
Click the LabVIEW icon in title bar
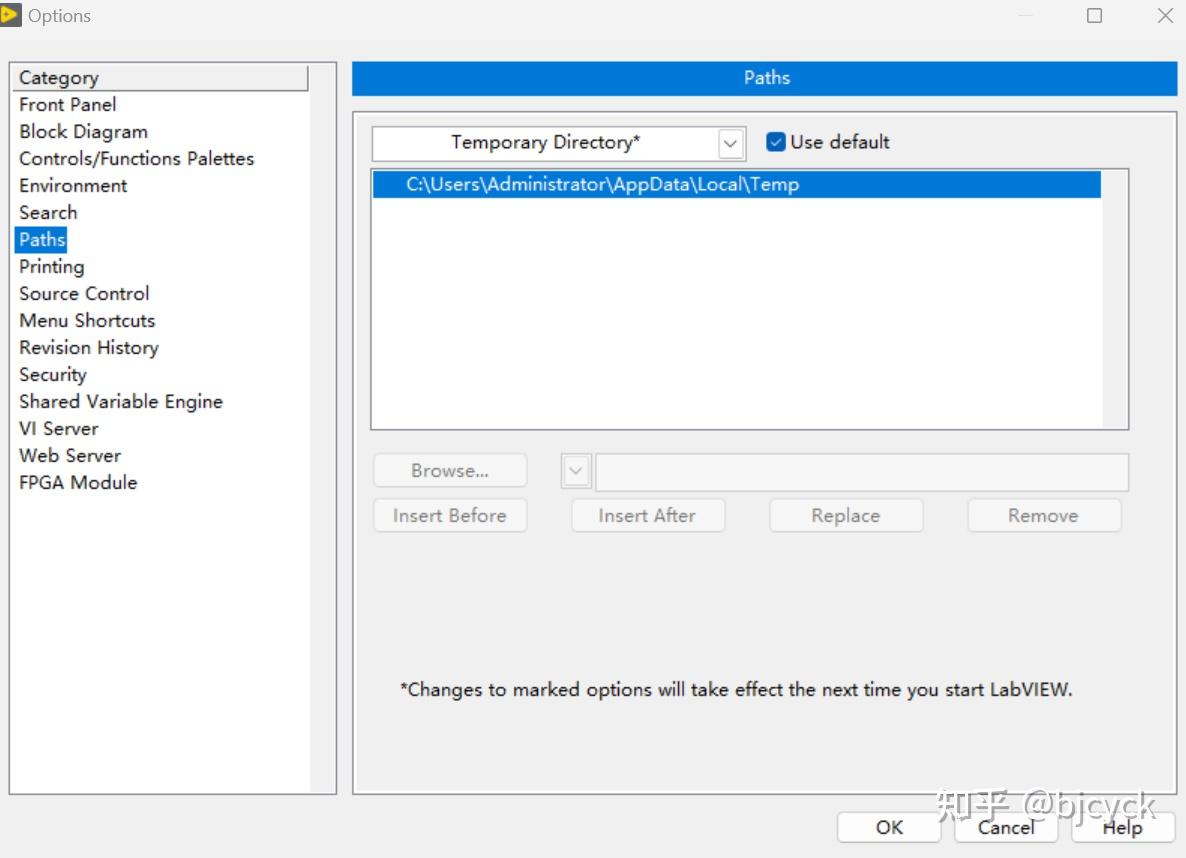pyautogui.click(x=11, y=15)
